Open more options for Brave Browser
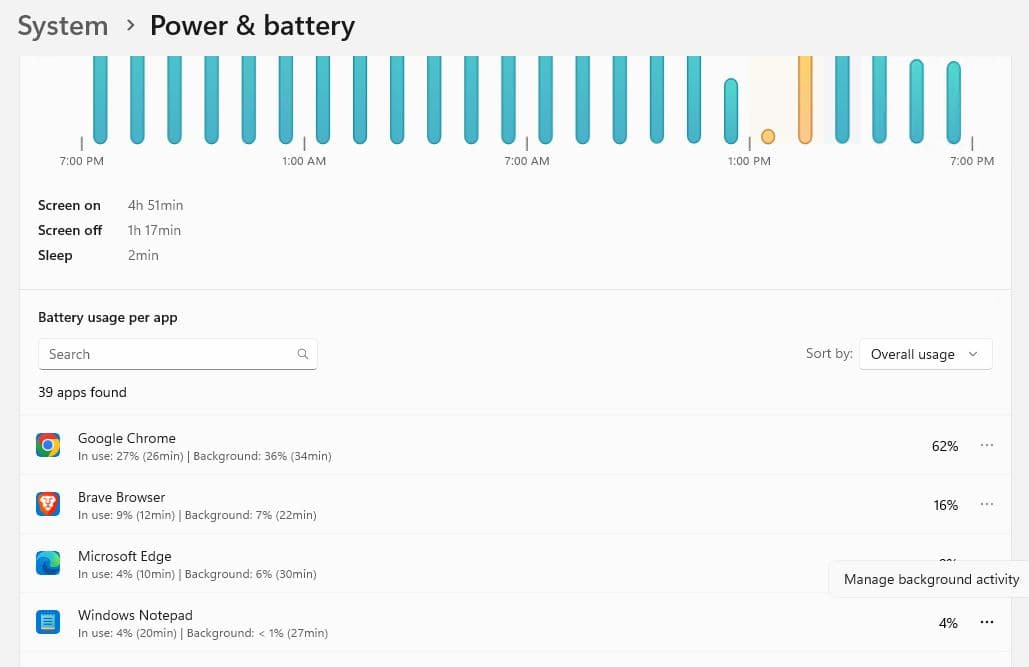The height and width of the screenshot is (667, 1029). (x=987, y=505)
